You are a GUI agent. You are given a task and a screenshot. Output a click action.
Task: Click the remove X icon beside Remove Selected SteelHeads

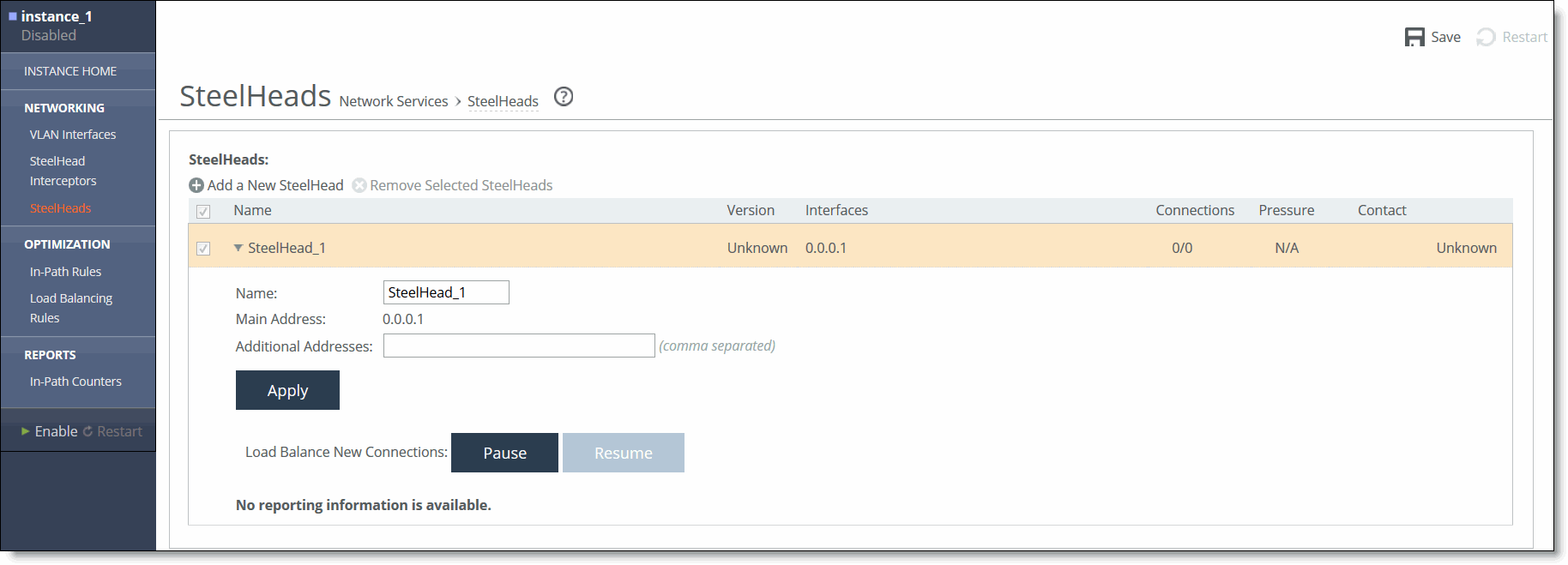(x=359, y=185)
